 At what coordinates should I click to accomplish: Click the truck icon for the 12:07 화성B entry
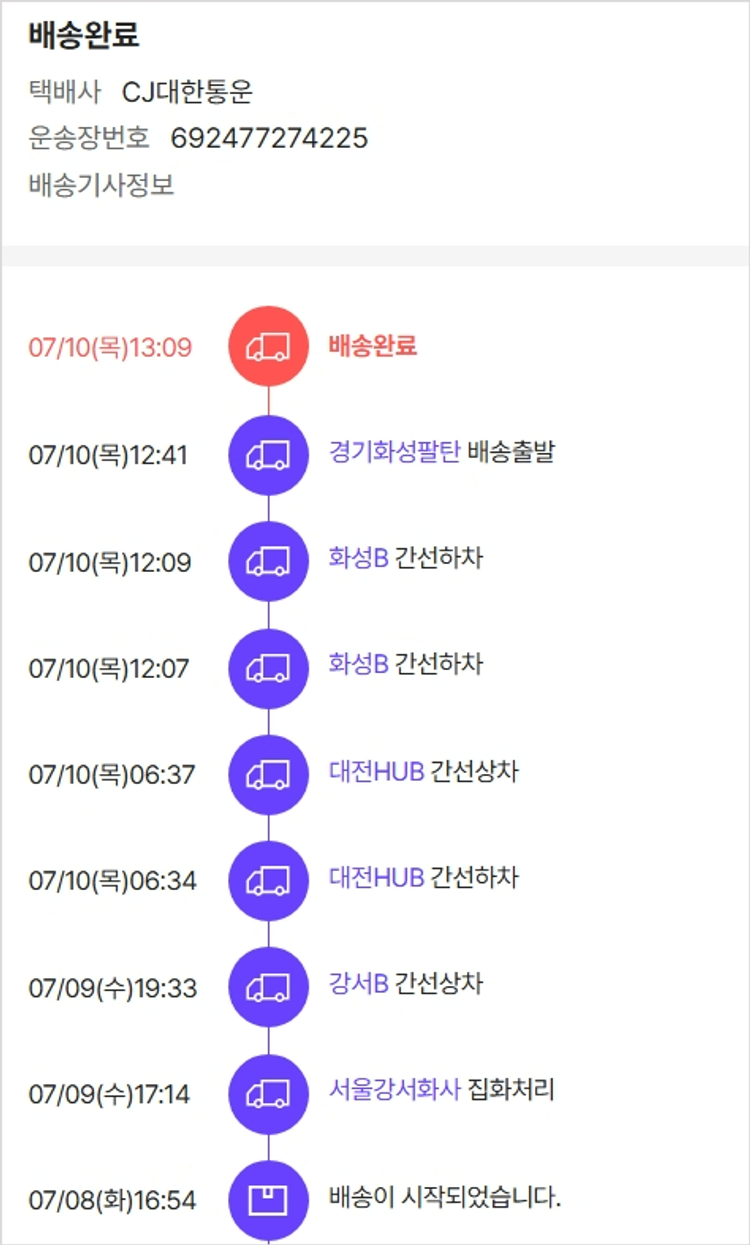click(268, 668)
